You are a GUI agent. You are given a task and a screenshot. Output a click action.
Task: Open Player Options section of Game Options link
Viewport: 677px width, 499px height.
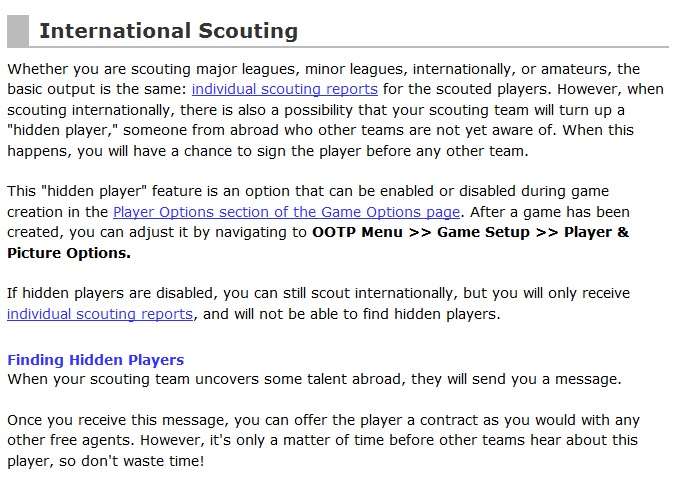click(287, 212)
